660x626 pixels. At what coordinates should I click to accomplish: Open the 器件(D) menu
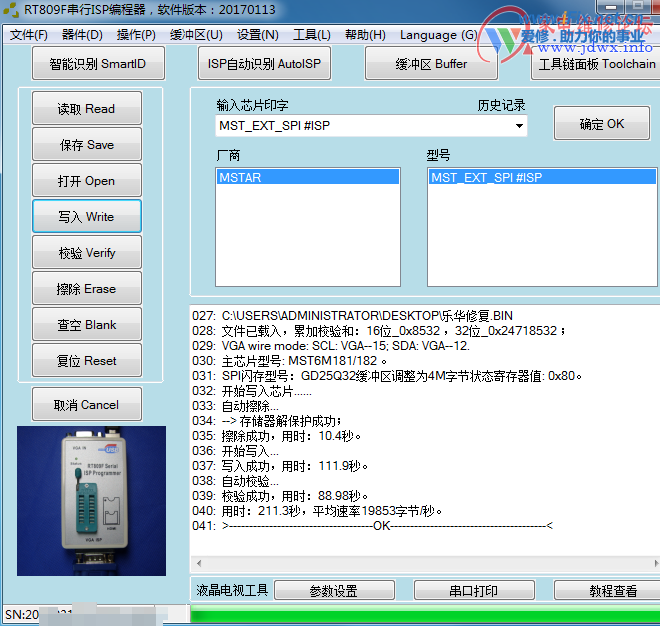click(x=82, y=35)
